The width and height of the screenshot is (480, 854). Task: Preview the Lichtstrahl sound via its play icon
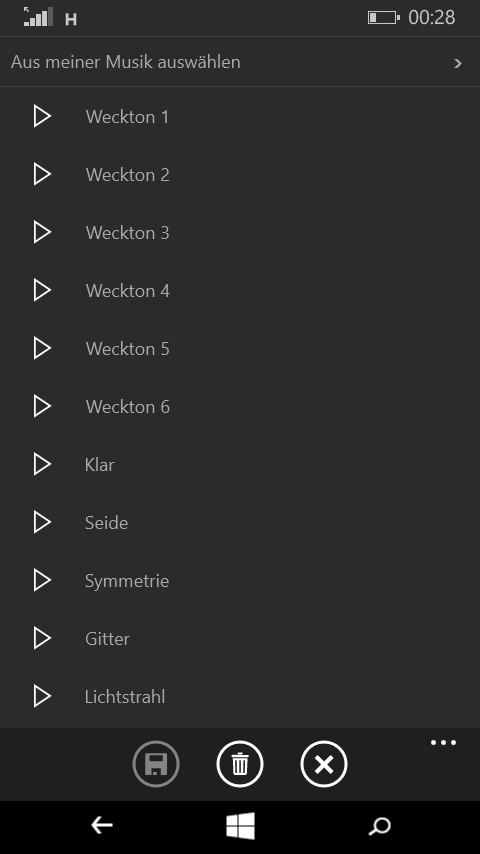point(42,697)
